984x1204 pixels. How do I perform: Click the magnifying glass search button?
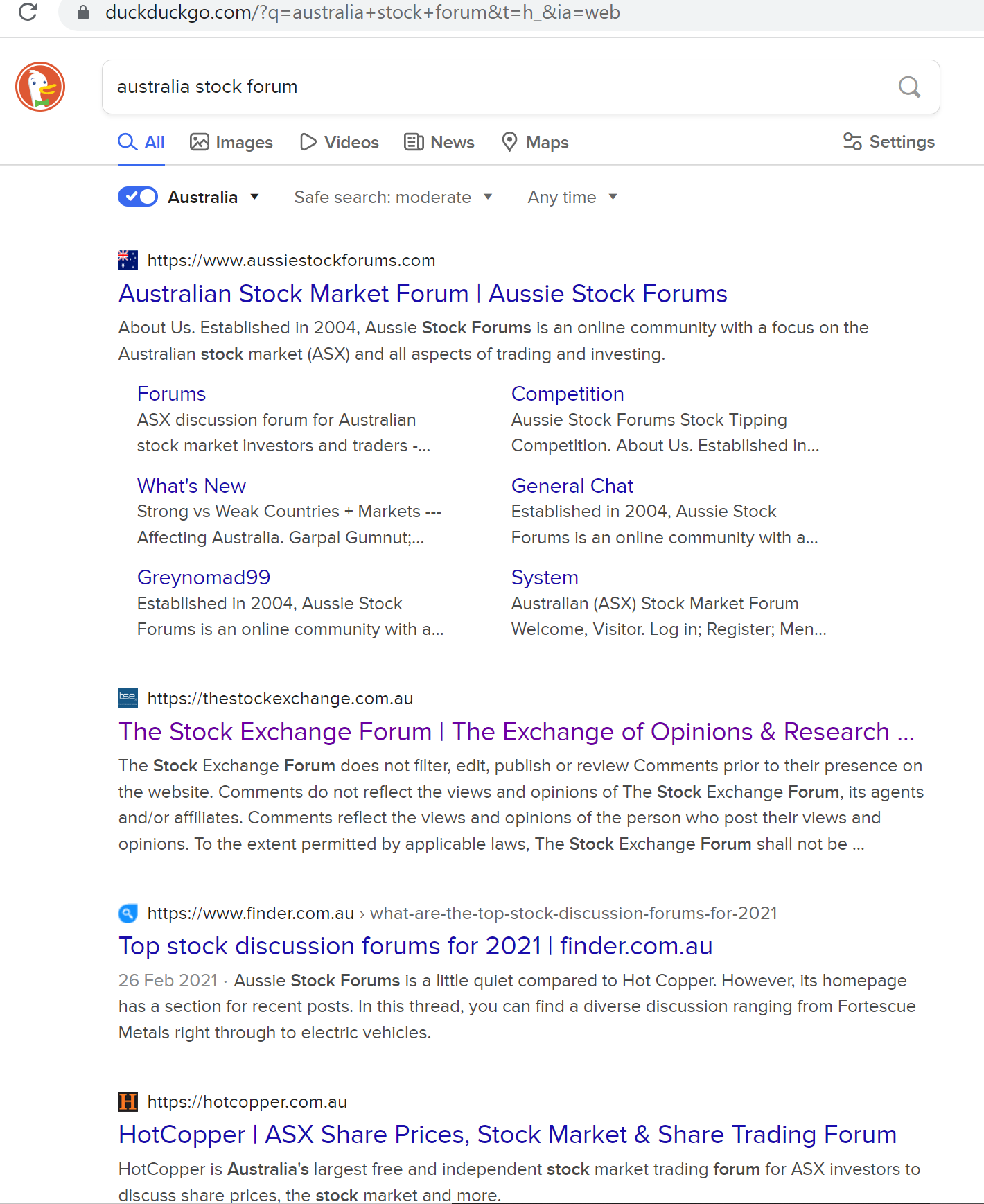909,87
